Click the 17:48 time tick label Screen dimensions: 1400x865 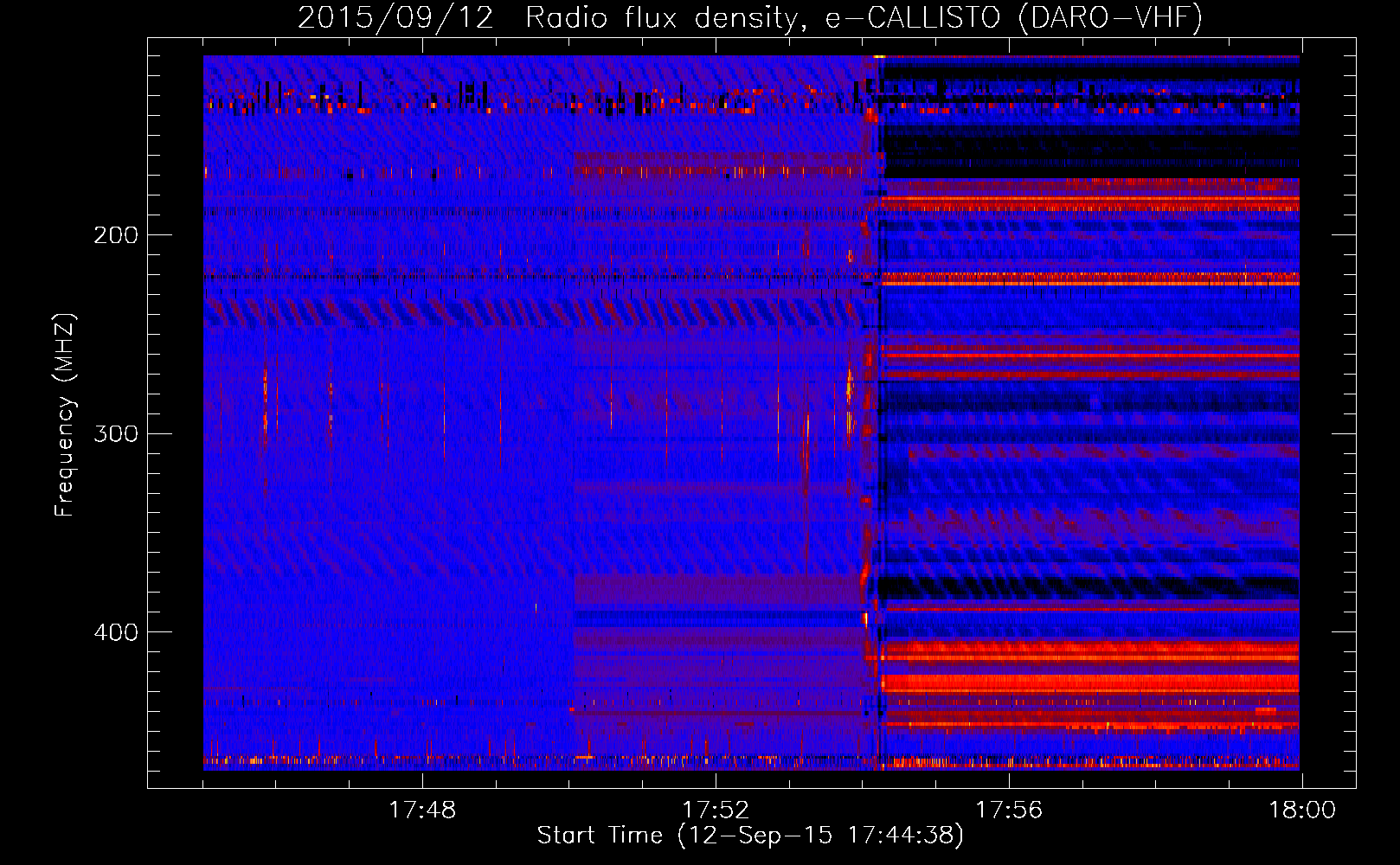421,811
